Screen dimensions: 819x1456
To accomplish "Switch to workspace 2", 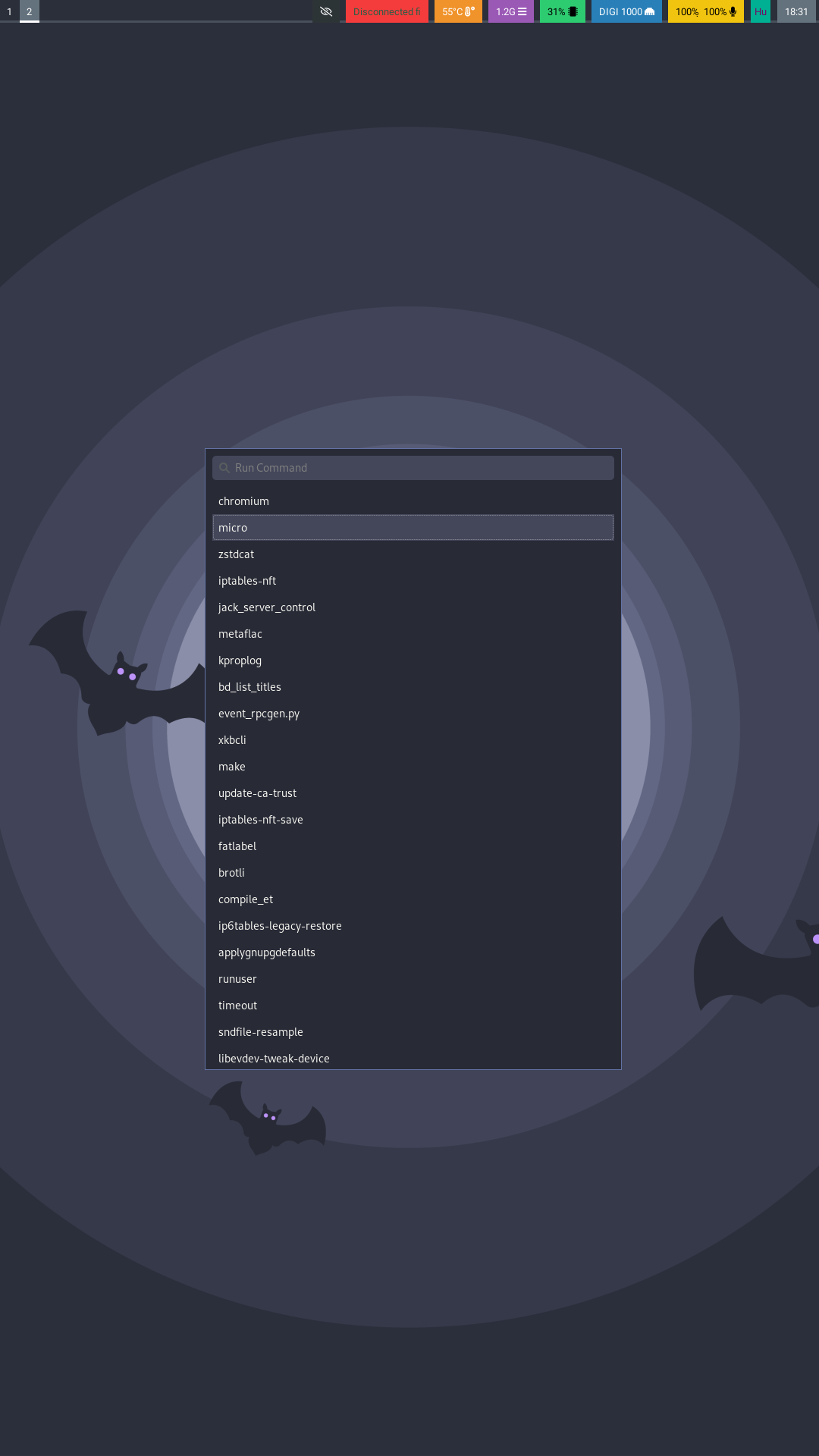I will tap(30, 11).
